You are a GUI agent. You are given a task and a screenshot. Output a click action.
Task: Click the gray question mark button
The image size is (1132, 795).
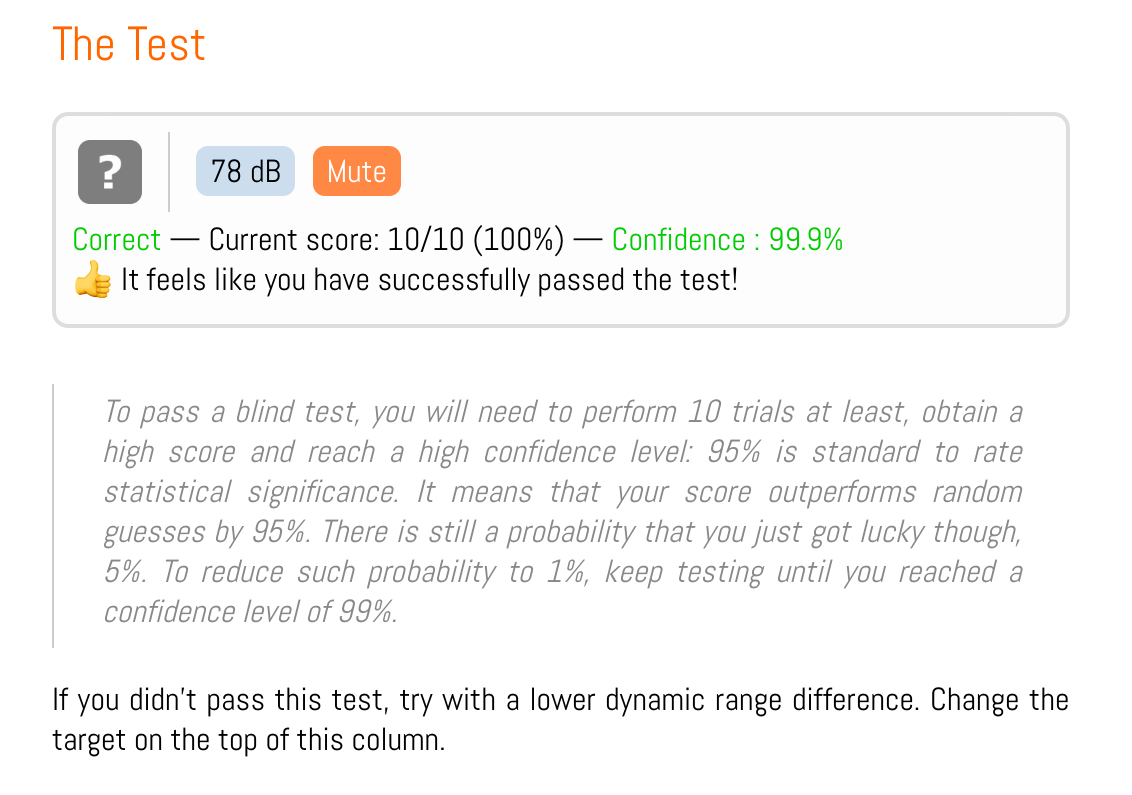click(x=110, y=172)
